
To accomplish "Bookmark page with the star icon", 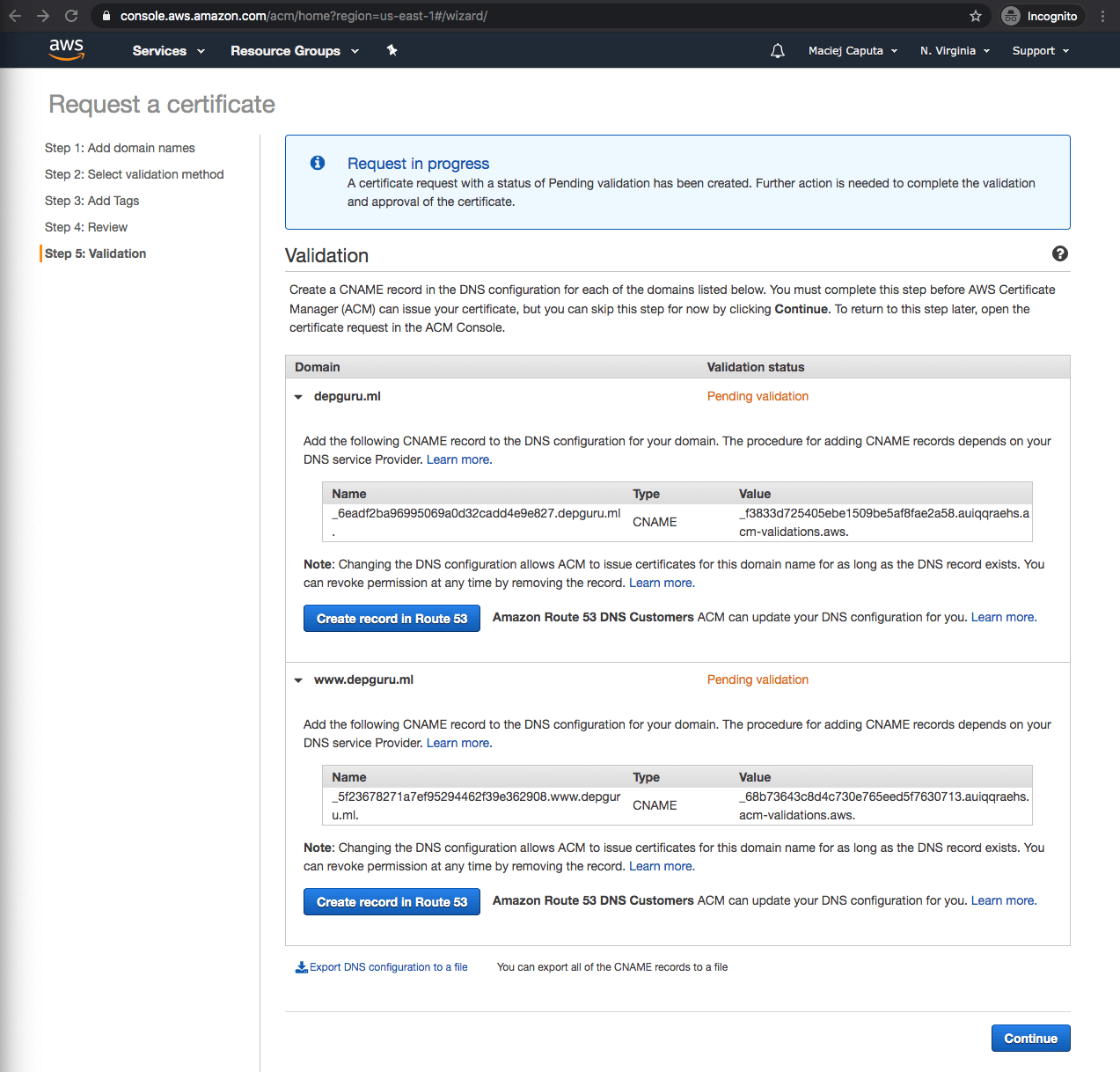I will [975, 16].
